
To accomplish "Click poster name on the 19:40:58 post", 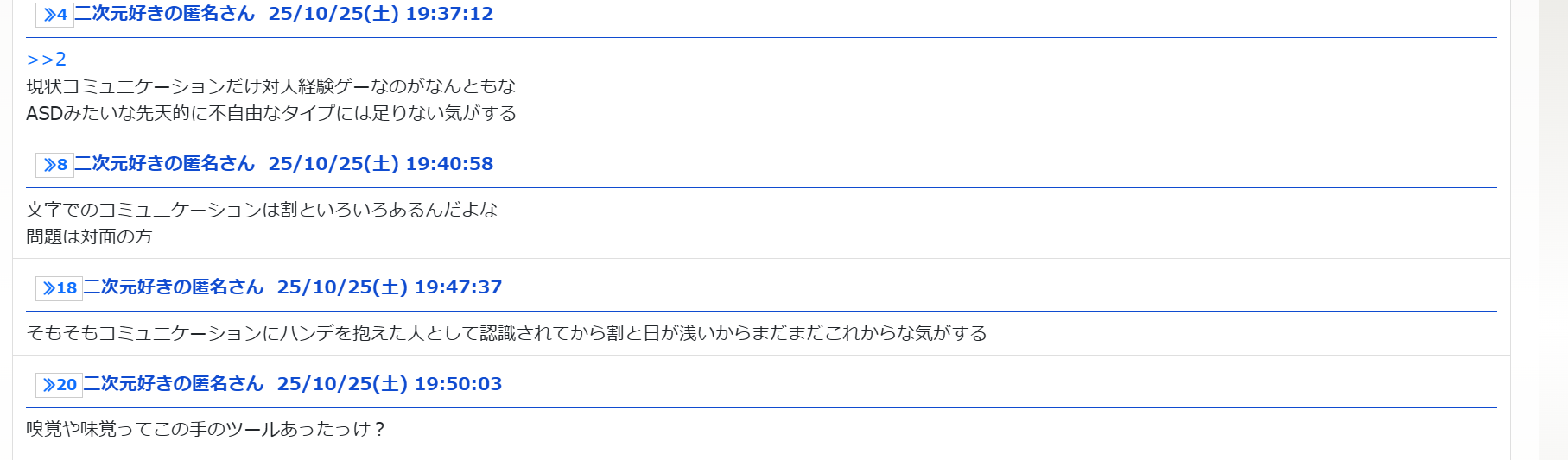I will [165, 164].
